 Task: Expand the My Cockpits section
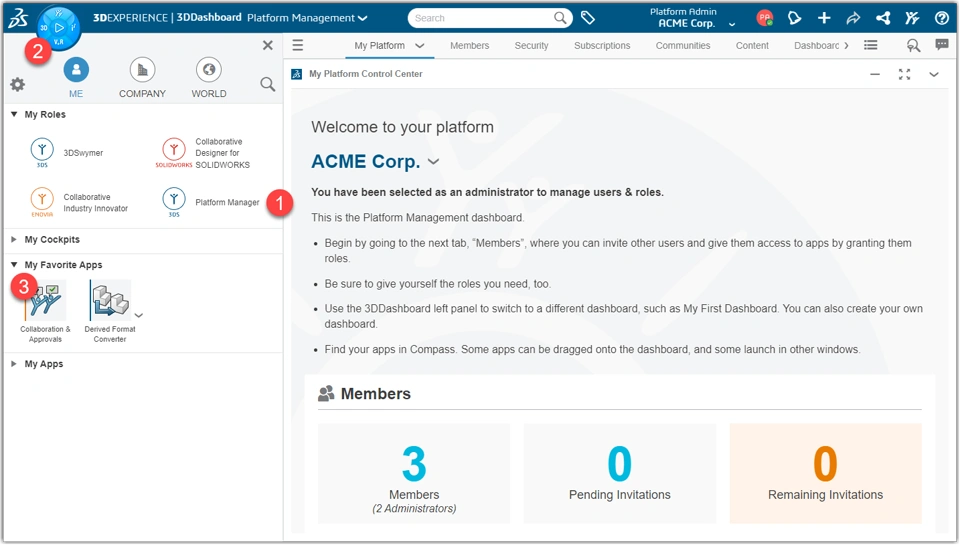[15, 240]
